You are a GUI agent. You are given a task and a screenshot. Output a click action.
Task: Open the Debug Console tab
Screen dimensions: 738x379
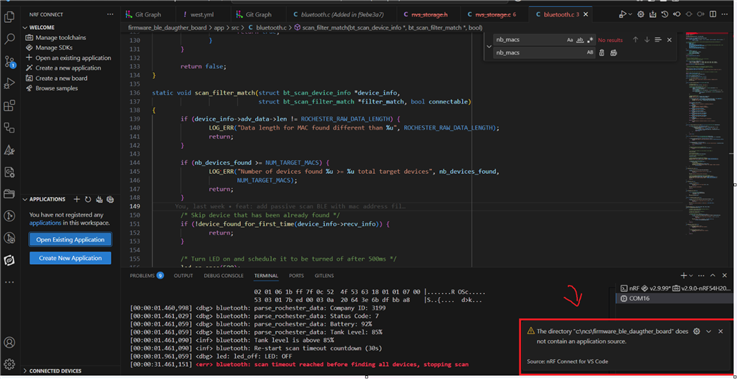click(x=224, y=275)
